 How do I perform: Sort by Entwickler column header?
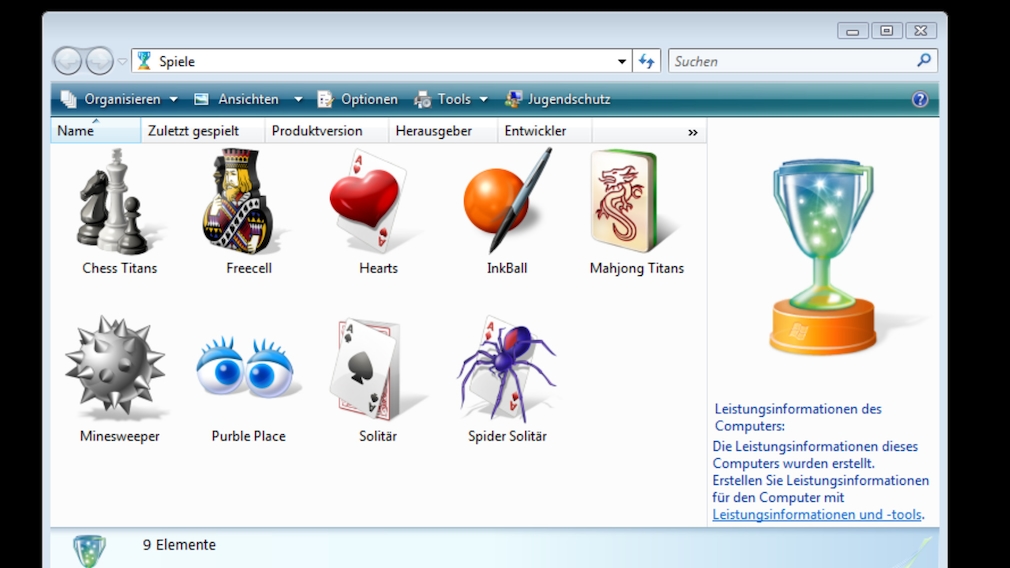pos(544,131)
